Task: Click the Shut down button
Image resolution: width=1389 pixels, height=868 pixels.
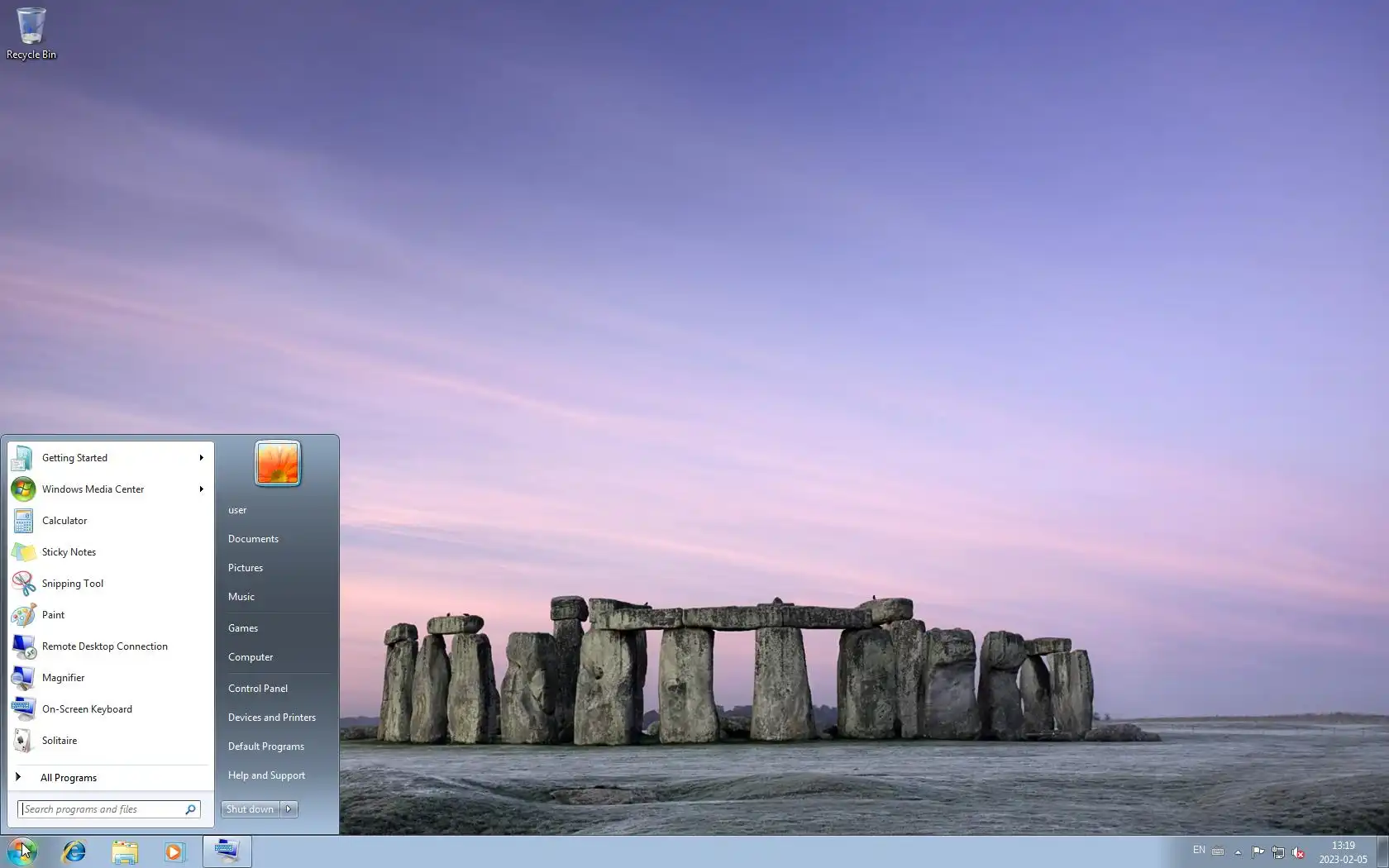Action: [251, 809]
